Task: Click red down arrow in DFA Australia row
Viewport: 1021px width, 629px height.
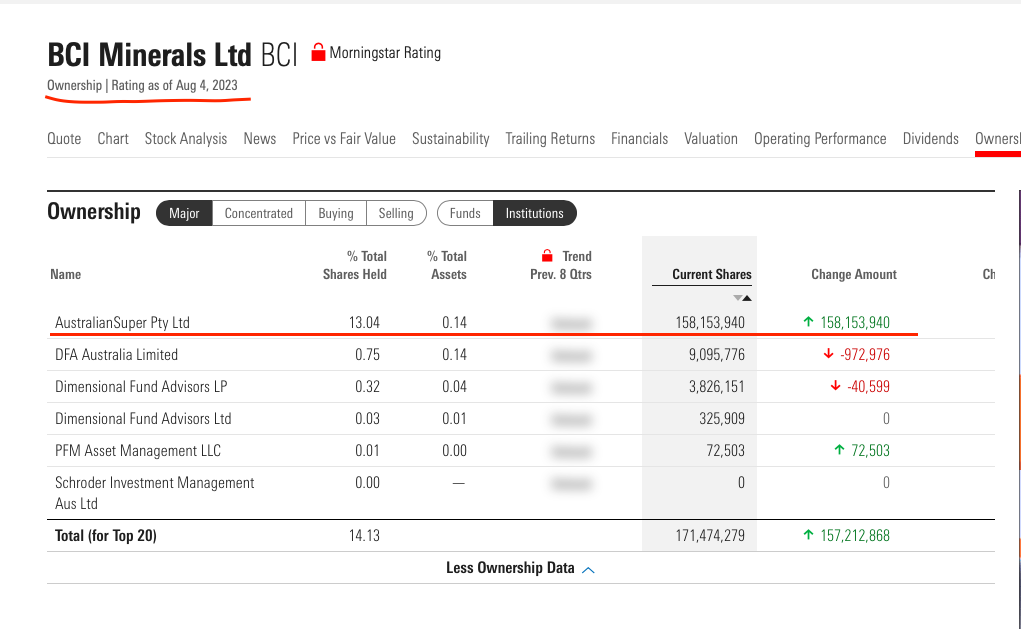Action: 828,354
